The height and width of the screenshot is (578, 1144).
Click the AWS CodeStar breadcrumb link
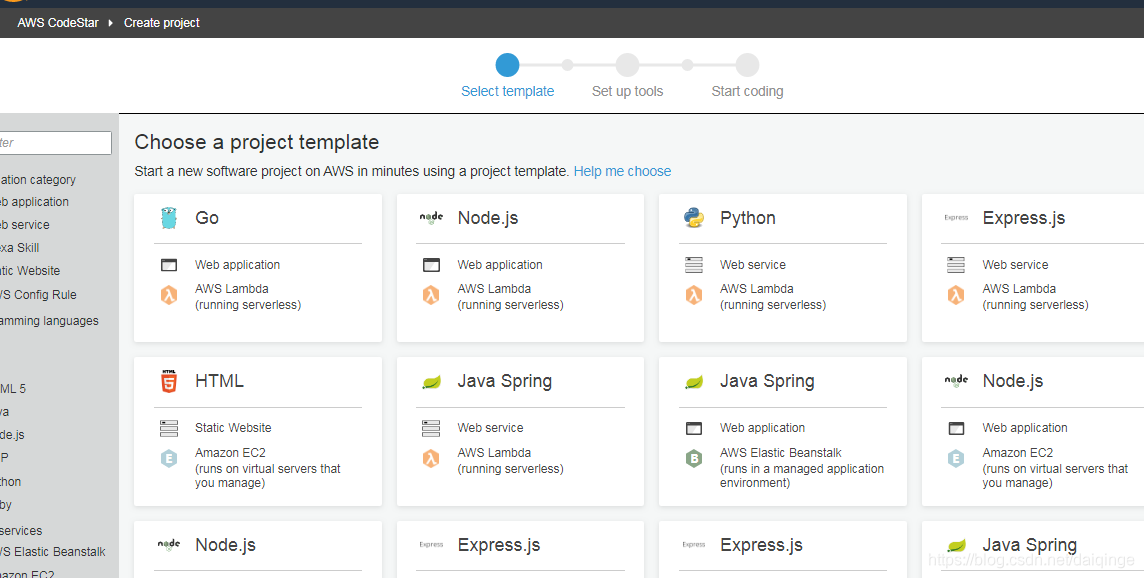(x=58, y=23)
